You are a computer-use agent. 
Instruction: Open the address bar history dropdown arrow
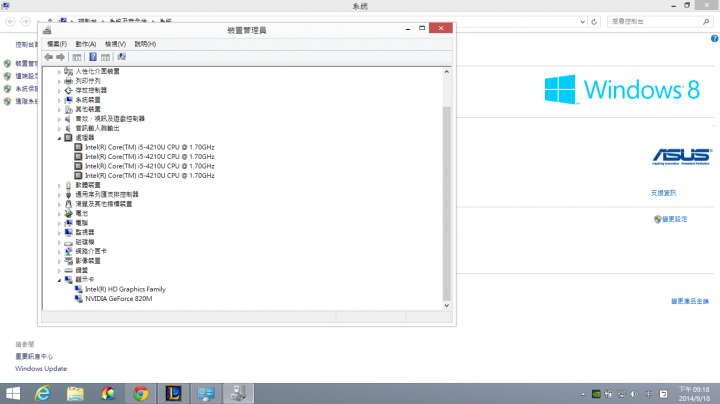point(582,22)
